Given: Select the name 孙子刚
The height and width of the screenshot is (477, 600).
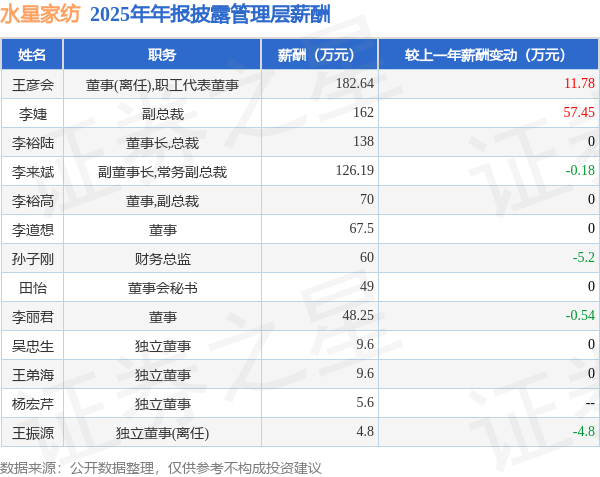Looking at the screenshot, I should click(x=33, y=259).
